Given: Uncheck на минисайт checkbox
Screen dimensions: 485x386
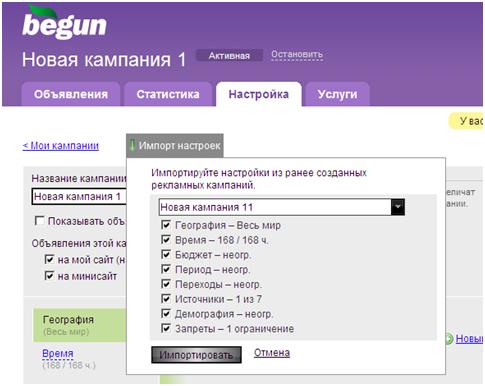Looking at the screenshot, I should click(49, 276).
